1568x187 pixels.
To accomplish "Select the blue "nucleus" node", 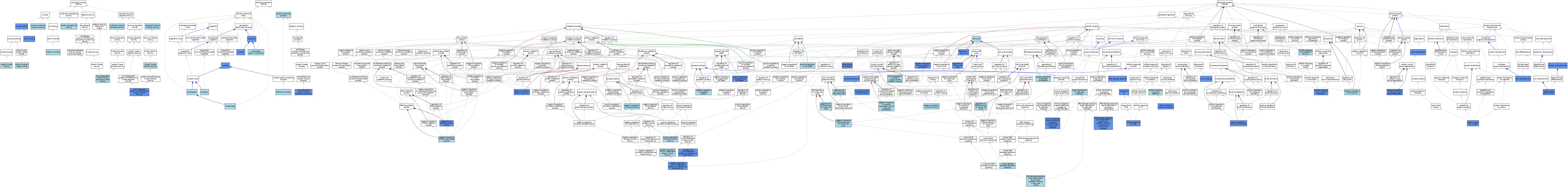I will click(225, 65).
